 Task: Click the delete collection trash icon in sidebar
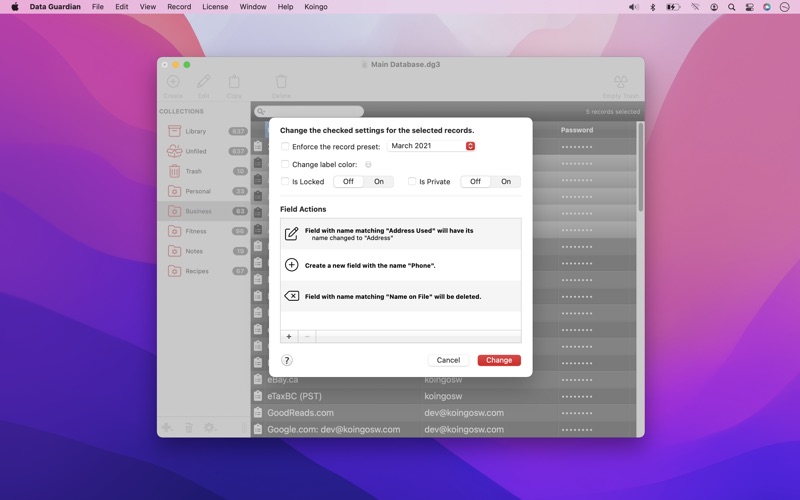188,428
